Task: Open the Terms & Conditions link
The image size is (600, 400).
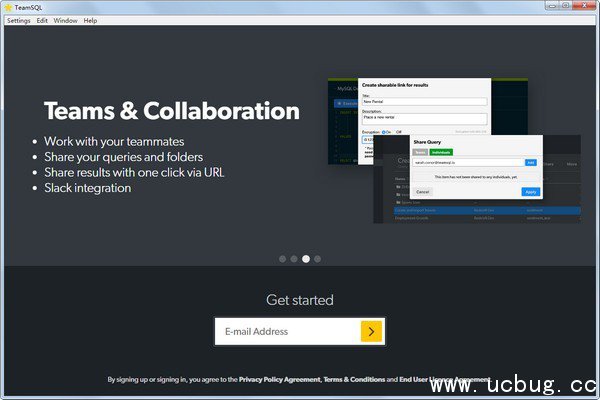Action: tap(353, 380)
